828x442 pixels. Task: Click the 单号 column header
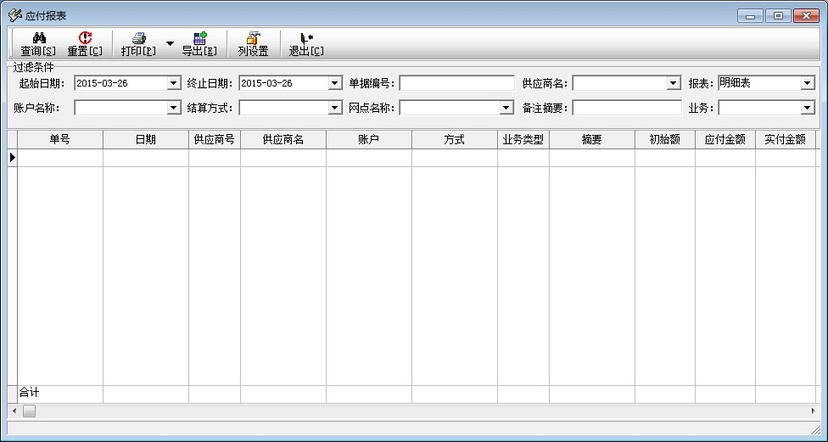[x=60, y=140]
